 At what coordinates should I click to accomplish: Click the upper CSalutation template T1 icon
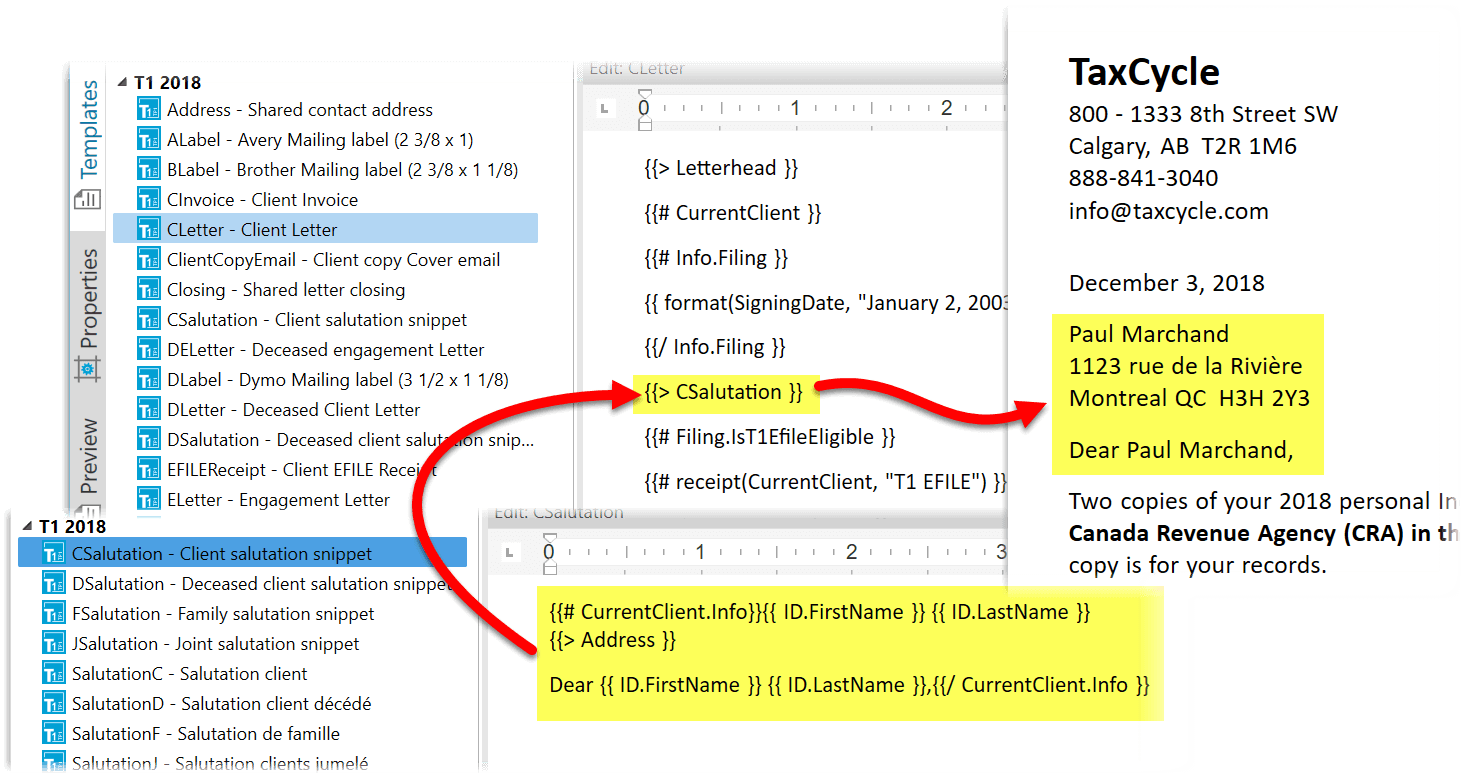149,320
